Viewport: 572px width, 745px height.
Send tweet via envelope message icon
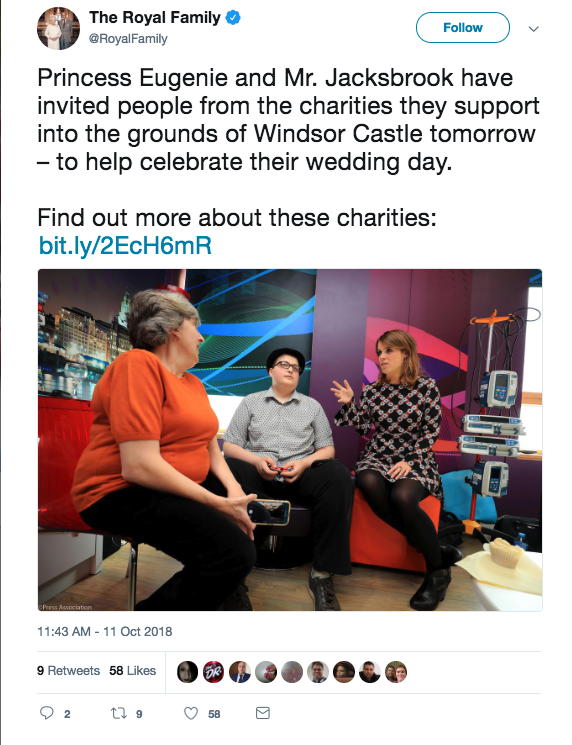pos(263,713)
